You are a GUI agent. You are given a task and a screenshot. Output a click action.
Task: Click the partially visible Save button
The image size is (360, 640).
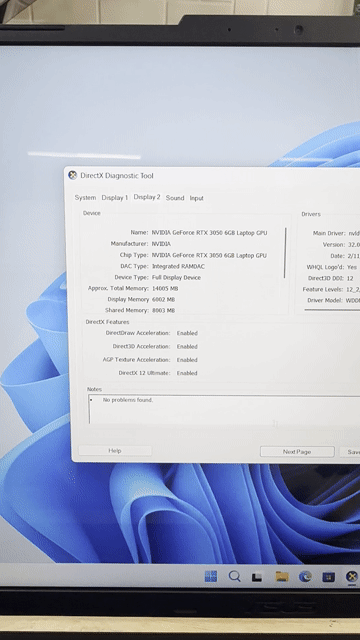coord(350,452)
